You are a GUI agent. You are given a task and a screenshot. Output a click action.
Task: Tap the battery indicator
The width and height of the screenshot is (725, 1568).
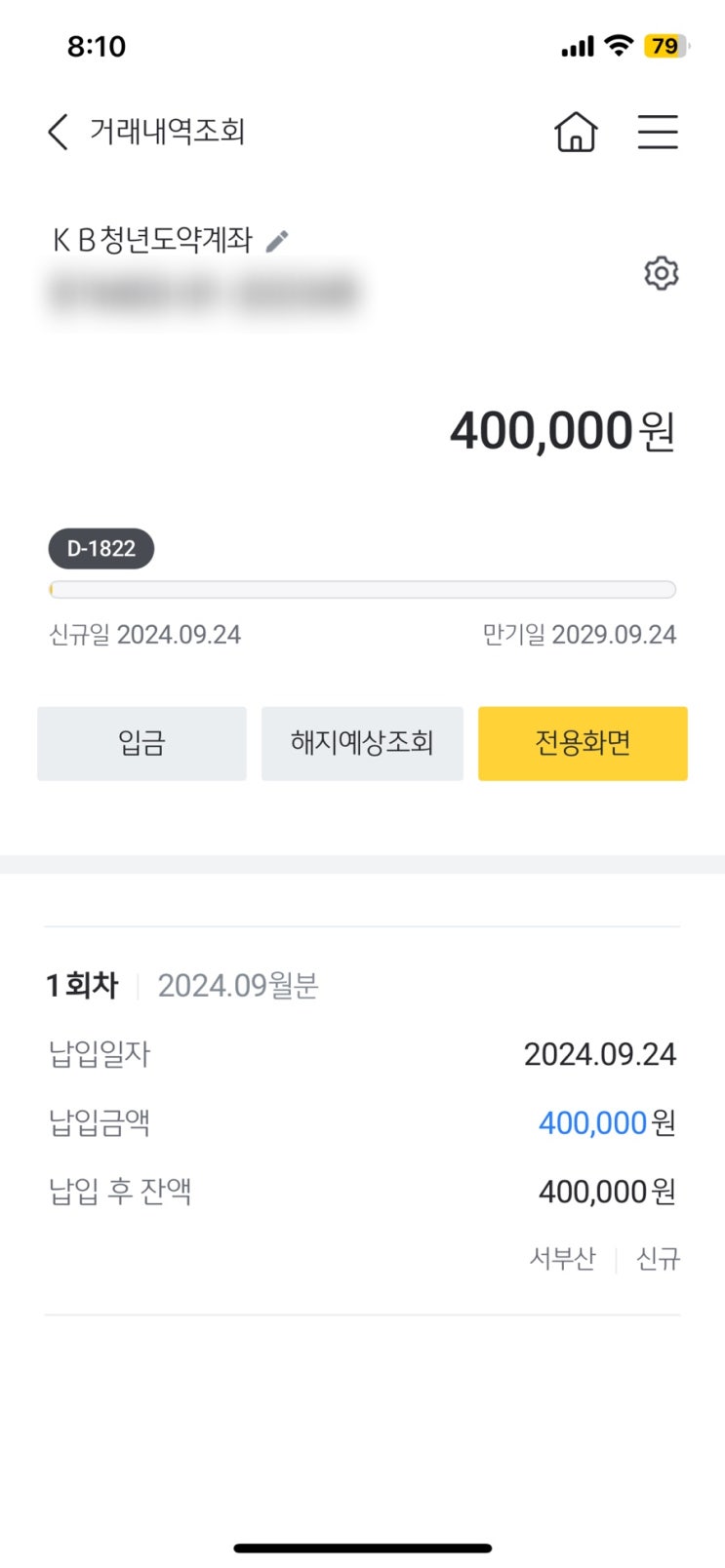click(666, 46)
